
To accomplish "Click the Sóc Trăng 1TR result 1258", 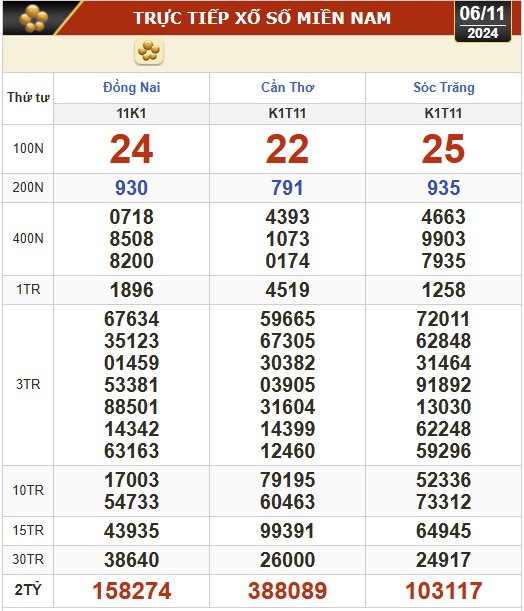I will click(444, 290).
